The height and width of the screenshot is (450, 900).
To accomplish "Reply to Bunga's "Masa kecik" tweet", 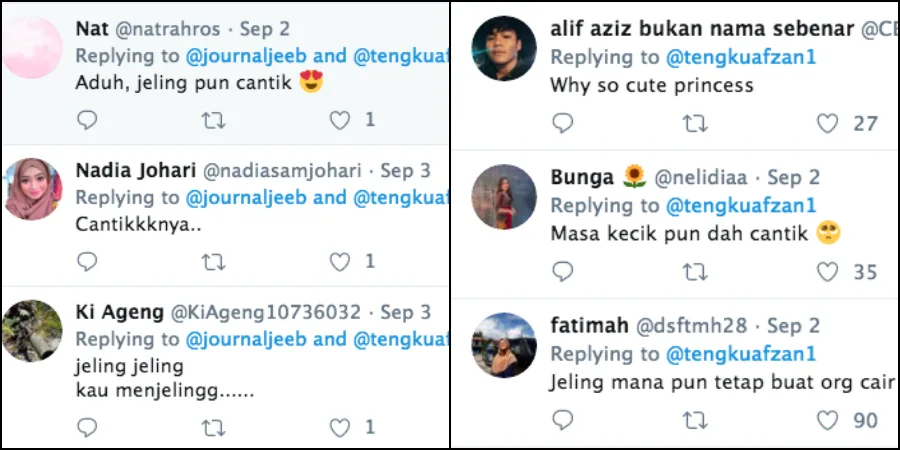I will pyautogui.click(x=563, y=272).
